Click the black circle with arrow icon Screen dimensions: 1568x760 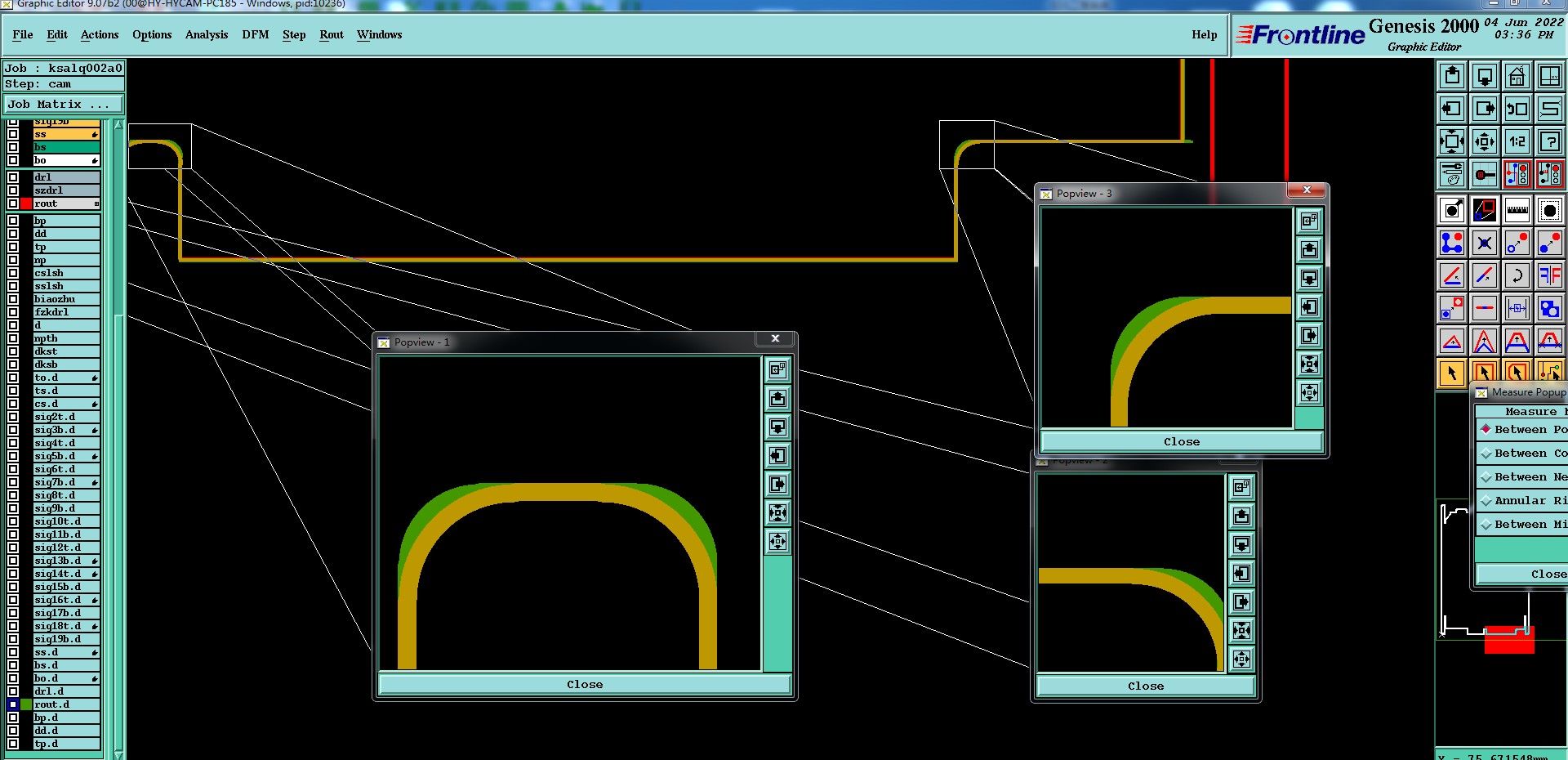pos(1452,210)
